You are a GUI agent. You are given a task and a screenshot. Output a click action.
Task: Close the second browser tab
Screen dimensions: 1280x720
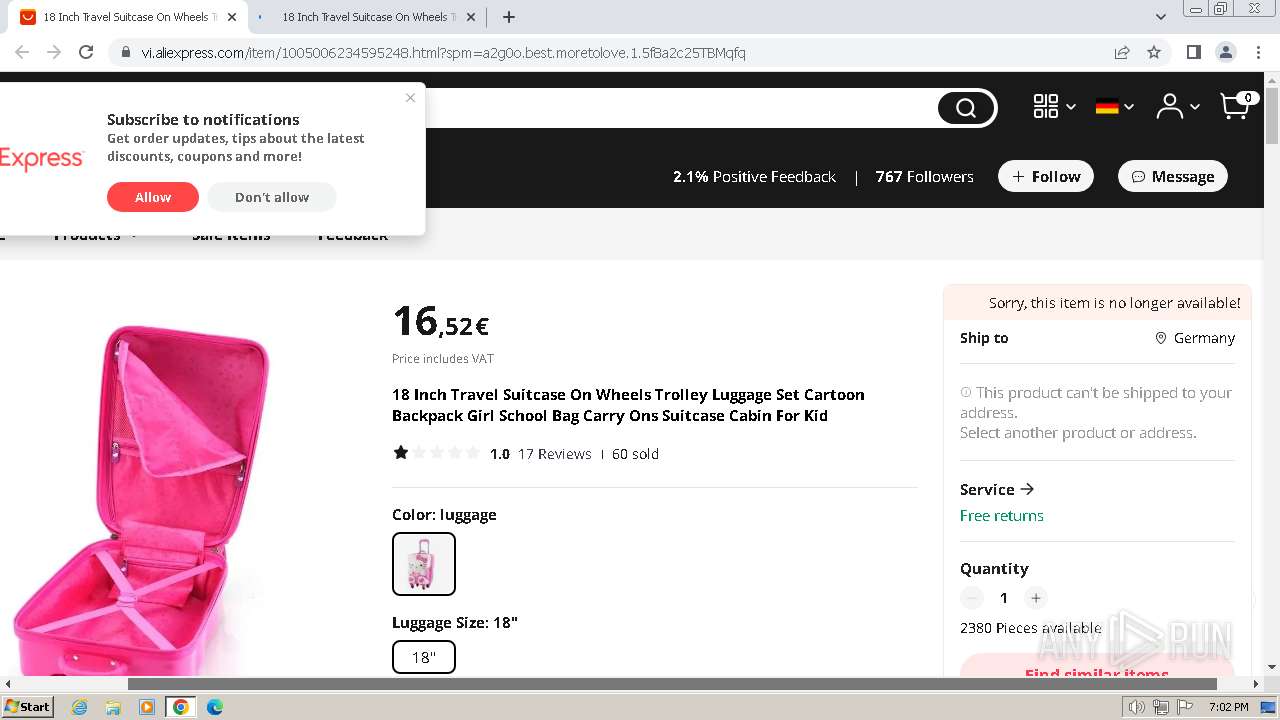471,17
